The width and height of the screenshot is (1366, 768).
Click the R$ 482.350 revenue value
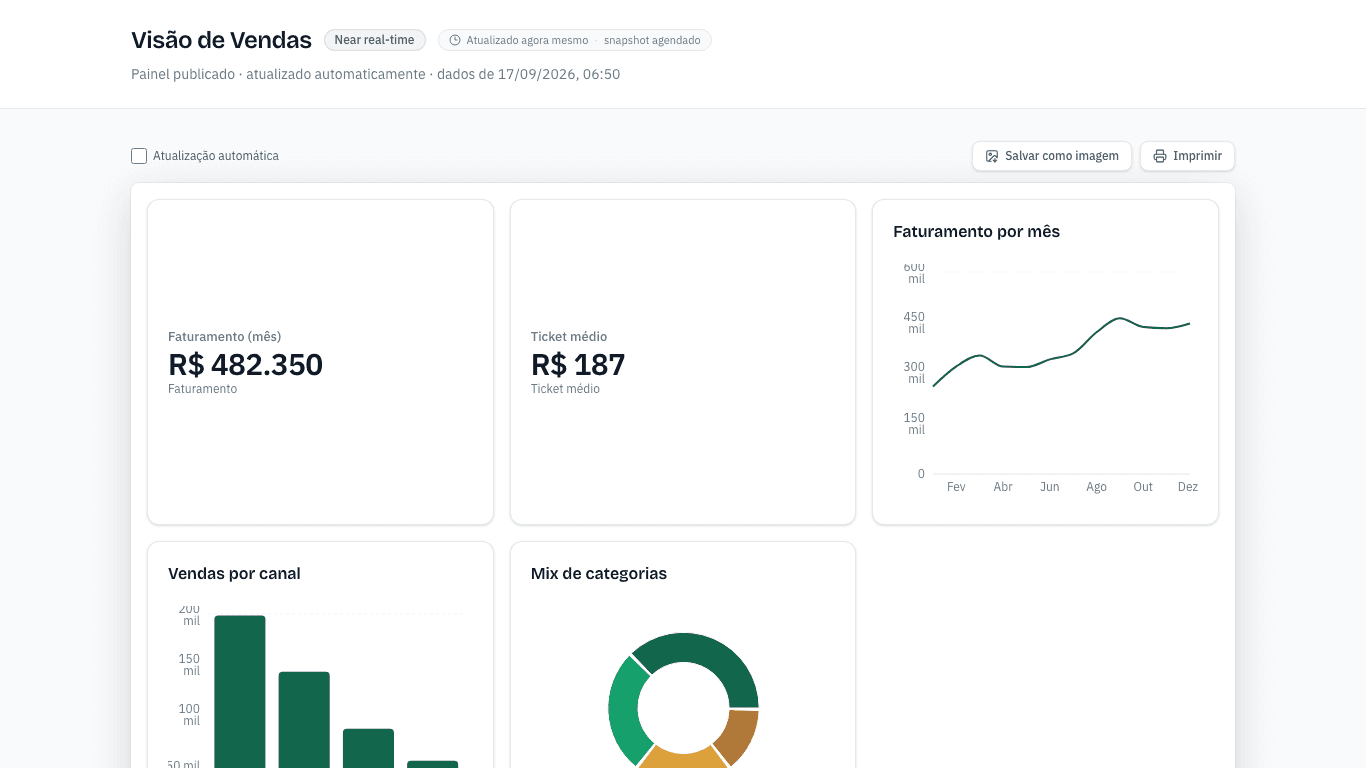[245, 364]
